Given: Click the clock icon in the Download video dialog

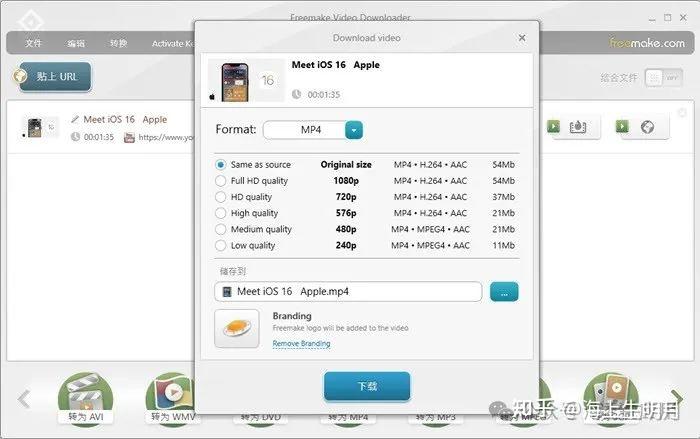Looking at the screenshot, I should pos(296,94).
